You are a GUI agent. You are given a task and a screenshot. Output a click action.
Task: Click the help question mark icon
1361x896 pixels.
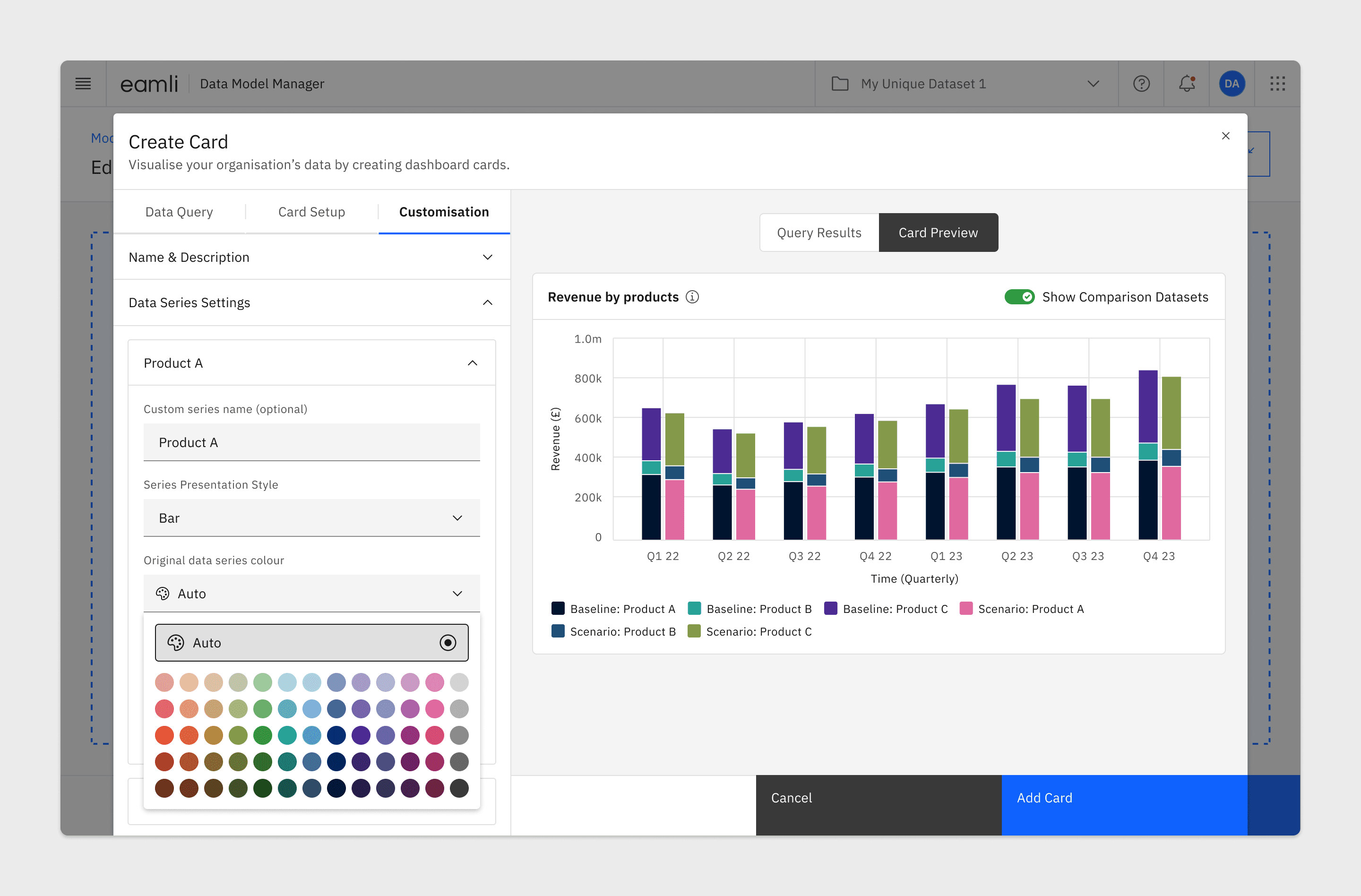[1141, 84]
